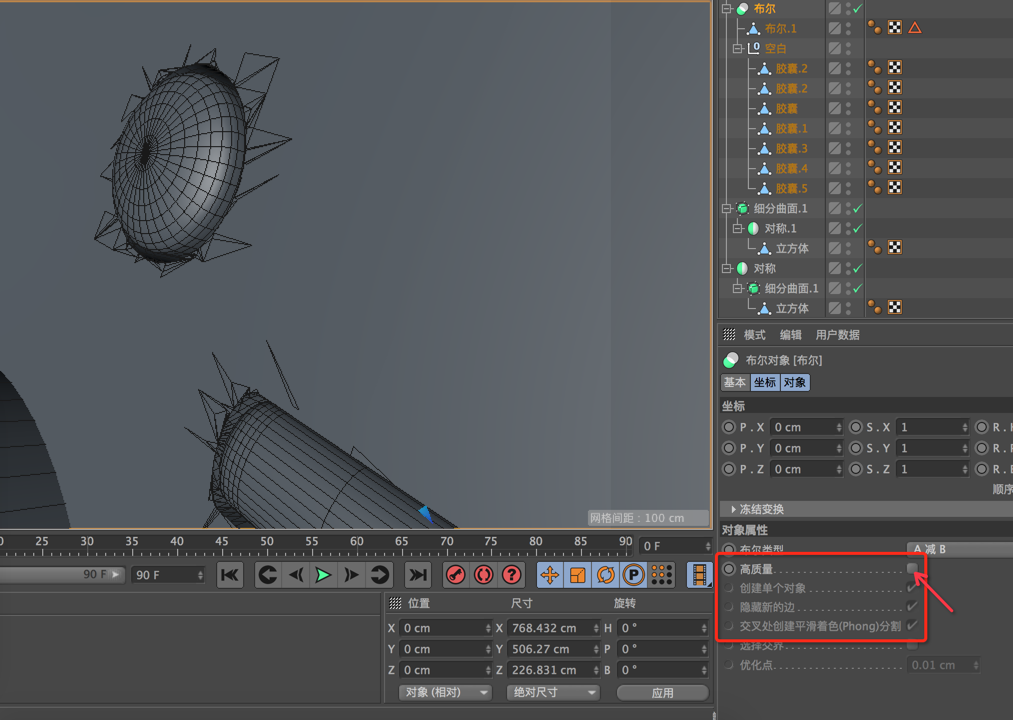
Task: Toggle point-level animation dots icon
Action: 662,575
